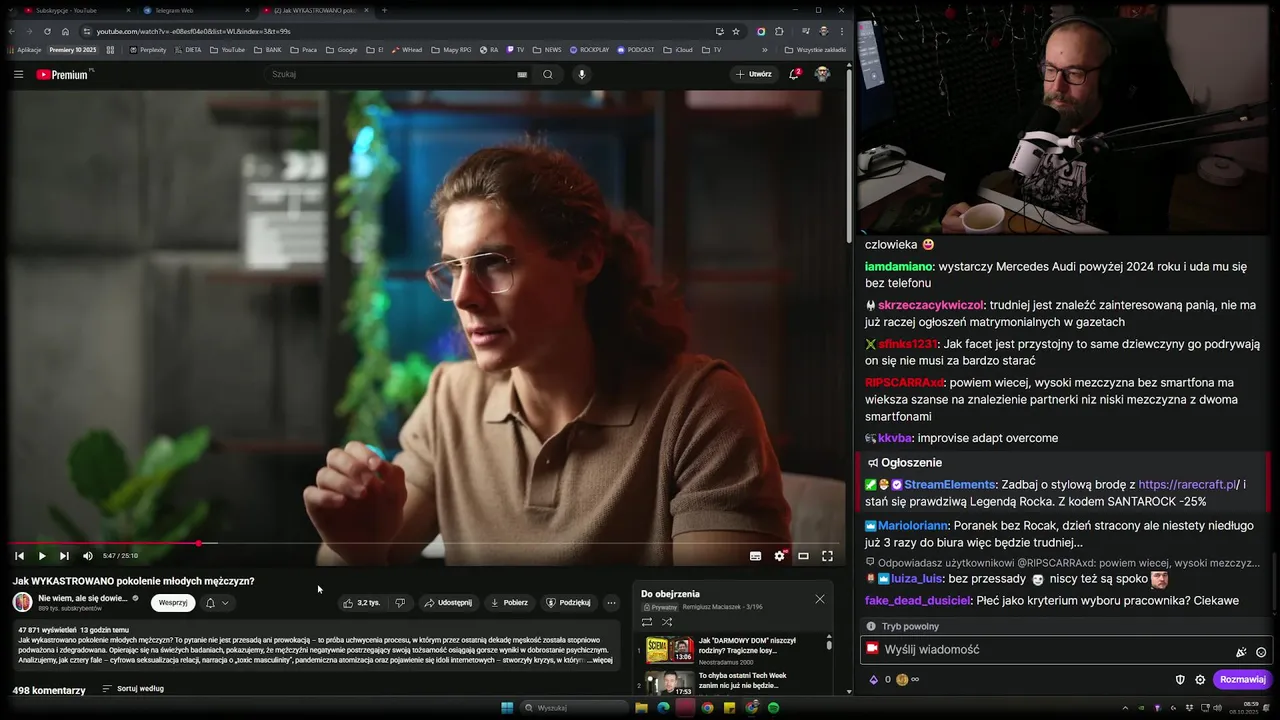The height and width of the screenshot is (720, 1280).
Task: Open YouTube notifications bell
Action: [794, 74]
